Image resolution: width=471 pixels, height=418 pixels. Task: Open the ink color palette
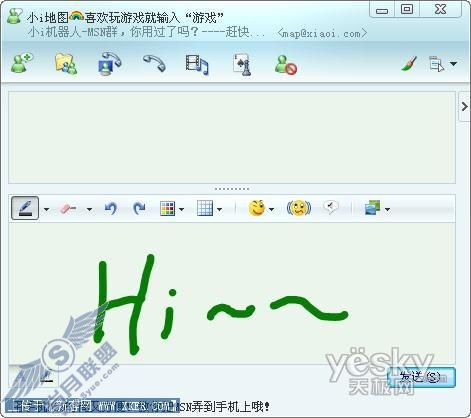pyautogui.click(x=168, y=209)
